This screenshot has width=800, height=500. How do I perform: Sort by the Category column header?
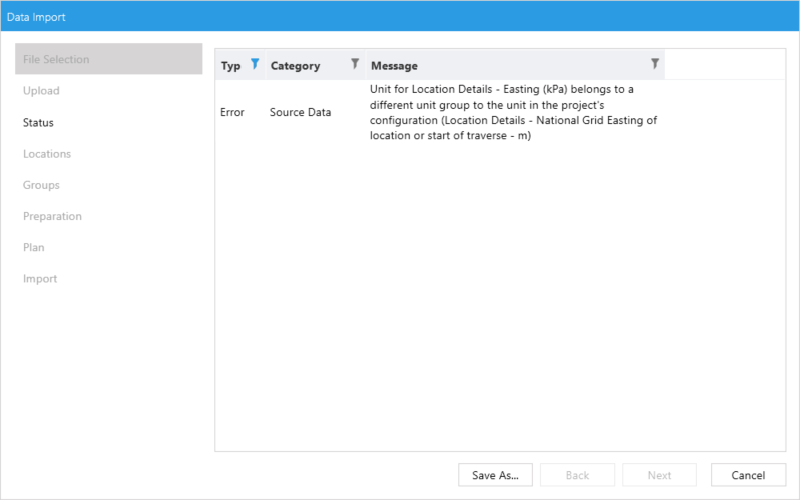point(295,66)
